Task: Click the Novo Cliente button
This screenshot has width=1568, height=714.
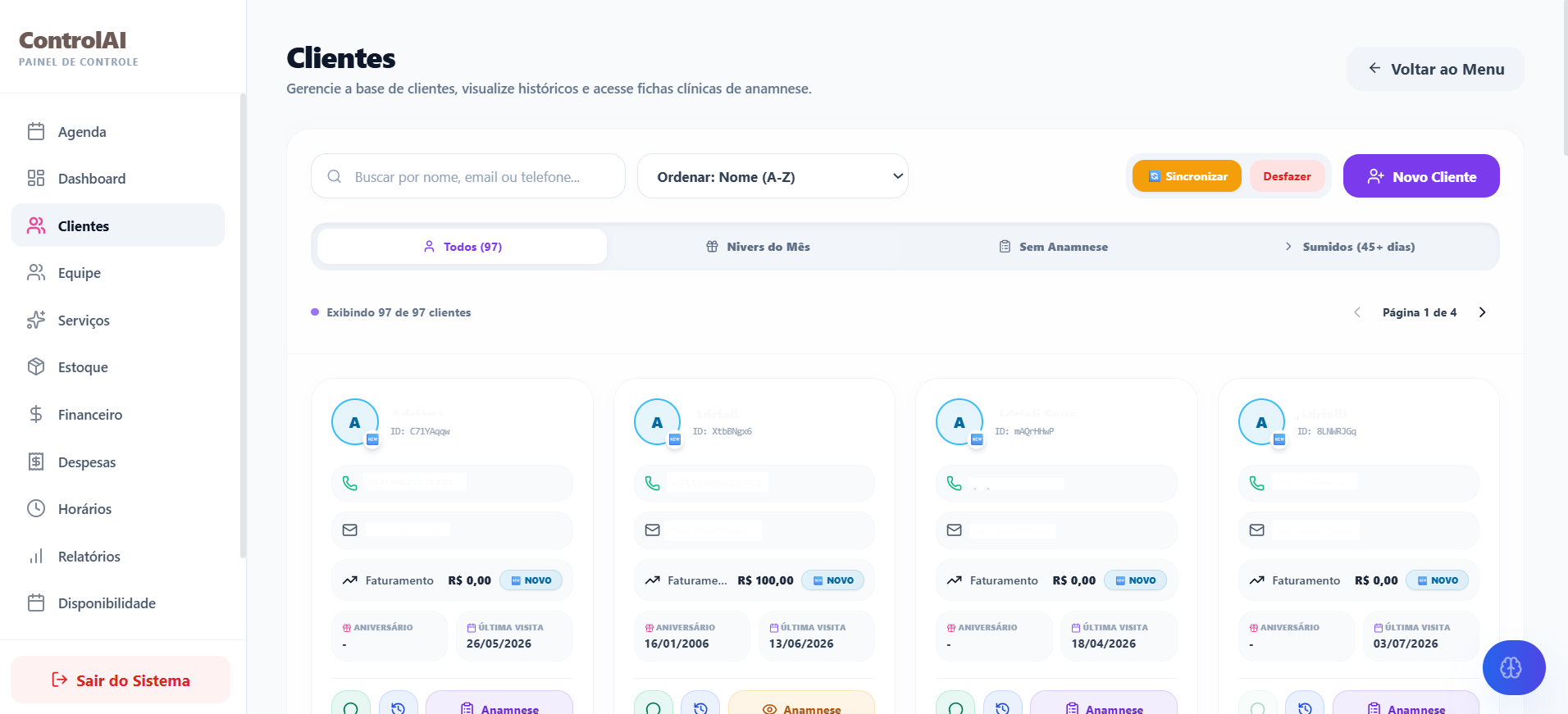Action: click(1421, 176)
